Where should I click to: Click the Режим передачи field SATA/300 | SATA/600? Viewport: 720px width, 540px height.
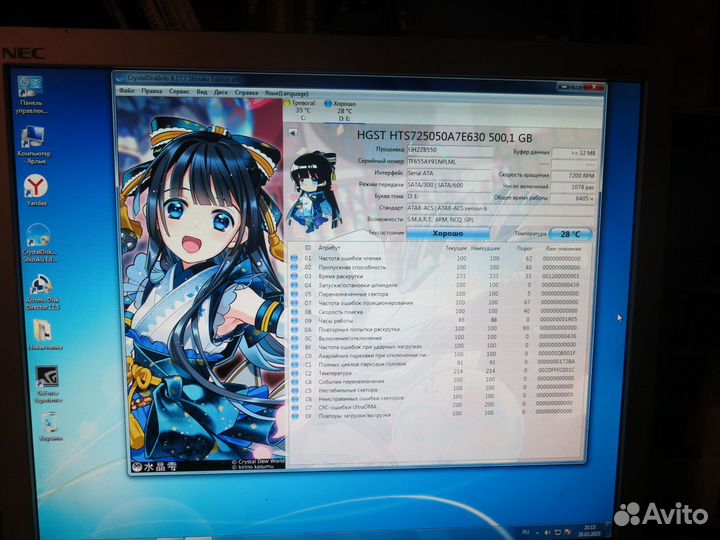point(450,185)
